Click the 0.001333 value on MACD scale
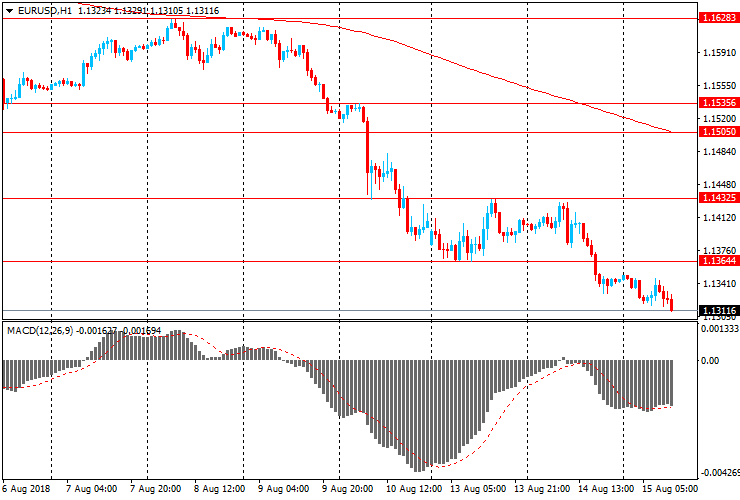Screen dimensions: 740x500 coord(719,328)
